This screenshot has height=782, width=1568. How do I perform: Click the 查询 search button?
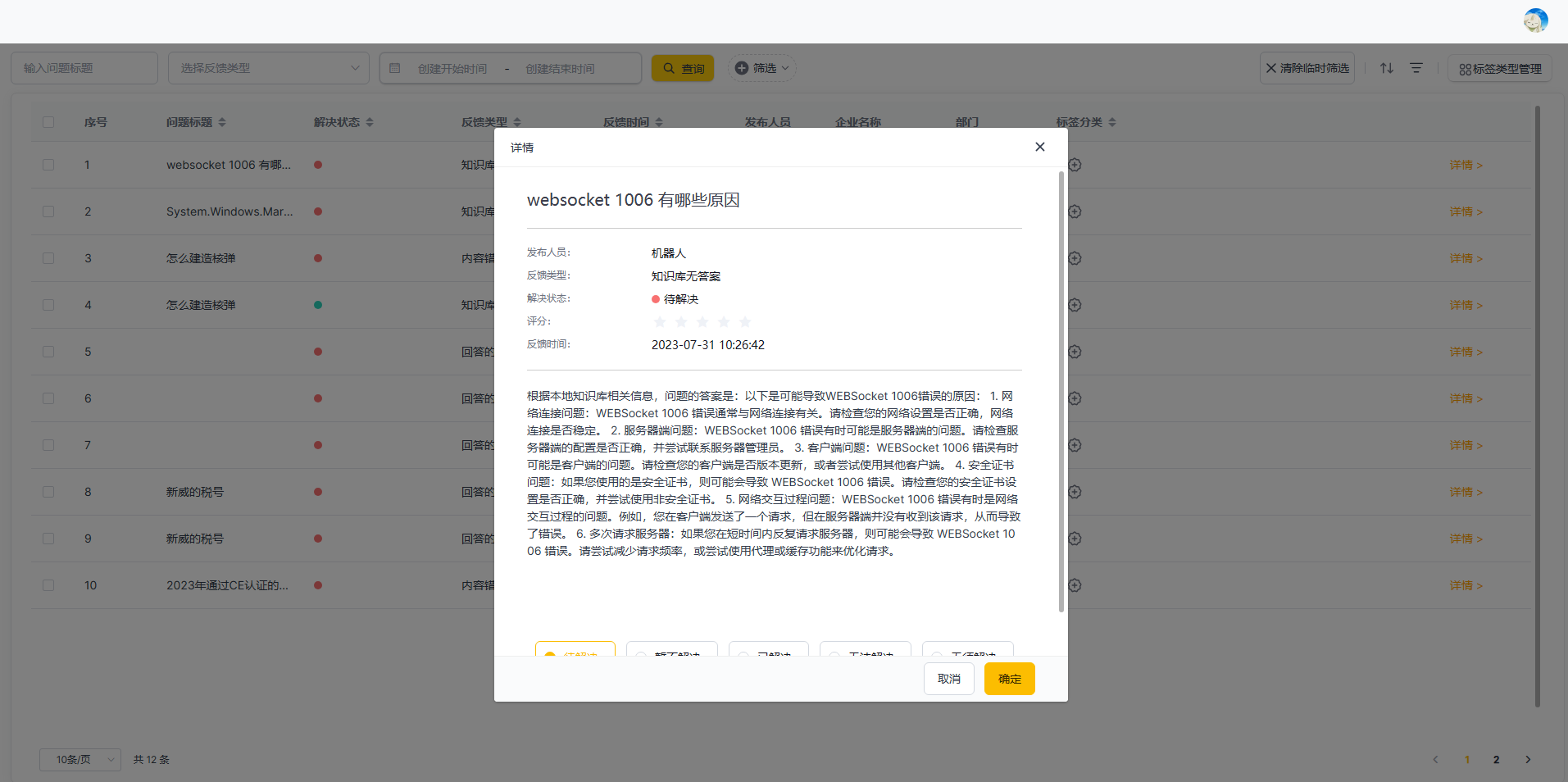(x=683, y=68)
